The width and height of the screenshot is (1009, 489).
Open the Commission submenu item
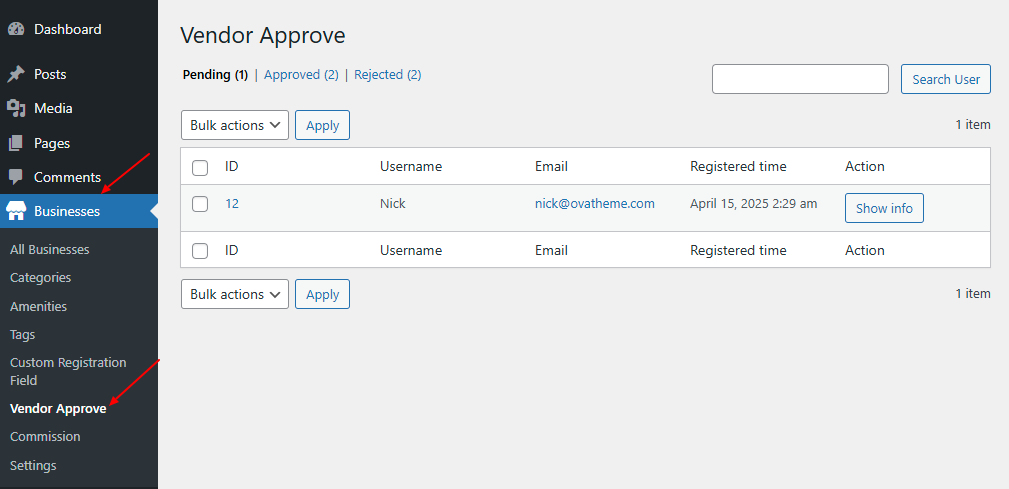45,437
